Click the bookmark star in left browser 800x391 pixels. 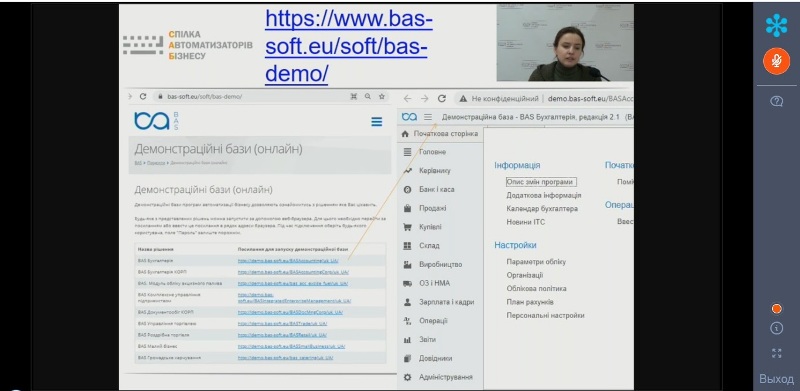381,96
